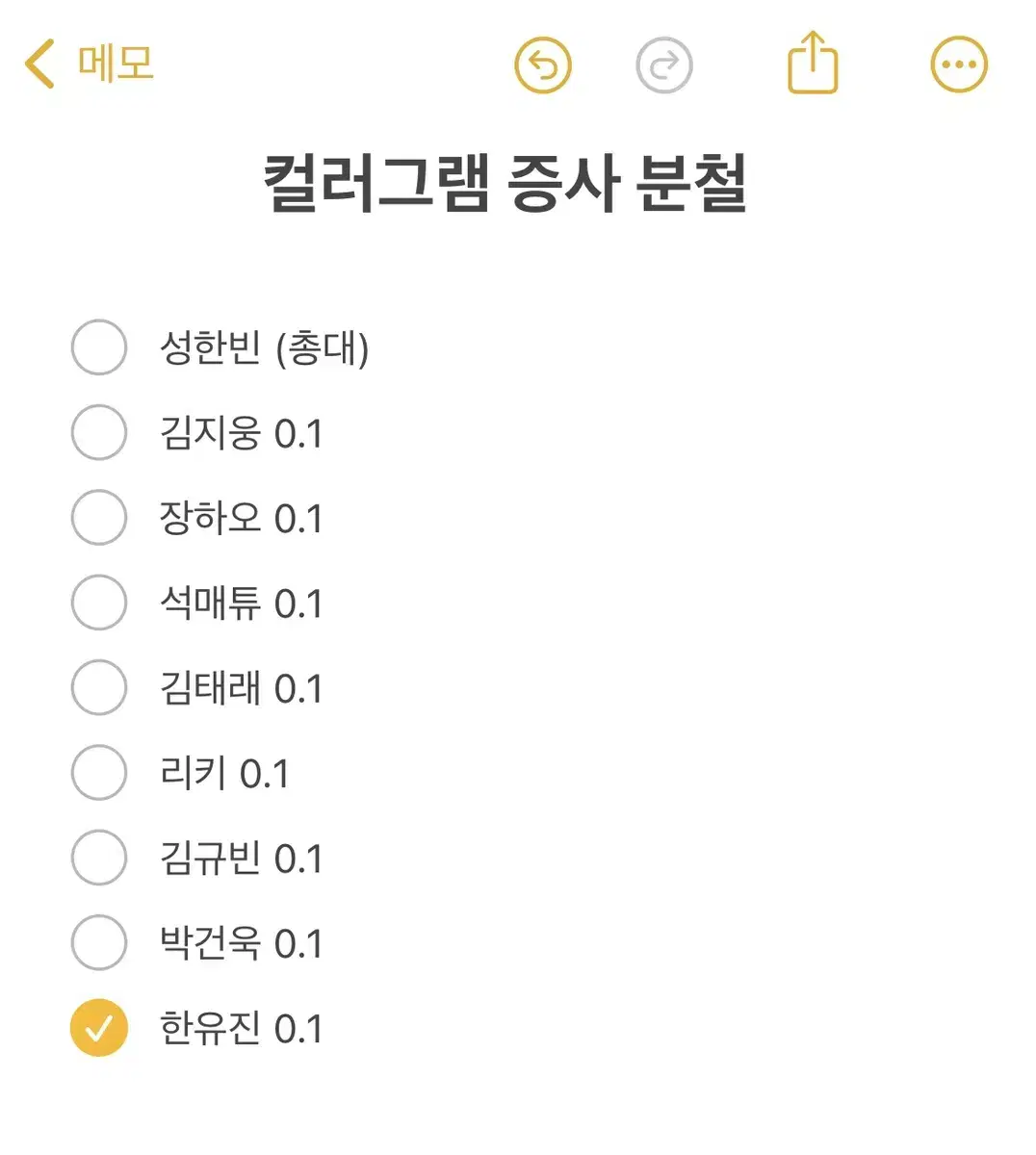Check the 박건욱 0.1 checklist circle
The width and height of the screenshot is (1036, 1155).
coord(99,942)
